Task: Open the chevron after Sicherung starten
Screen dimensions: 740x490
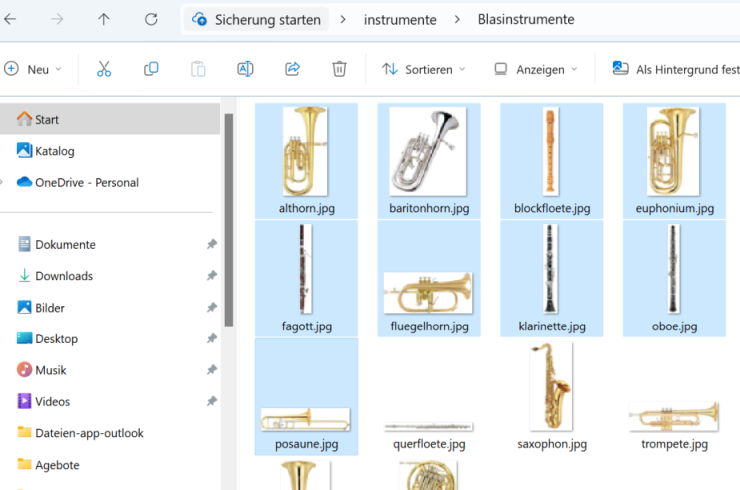Action: pyautogui.click(x=343, y=19)
